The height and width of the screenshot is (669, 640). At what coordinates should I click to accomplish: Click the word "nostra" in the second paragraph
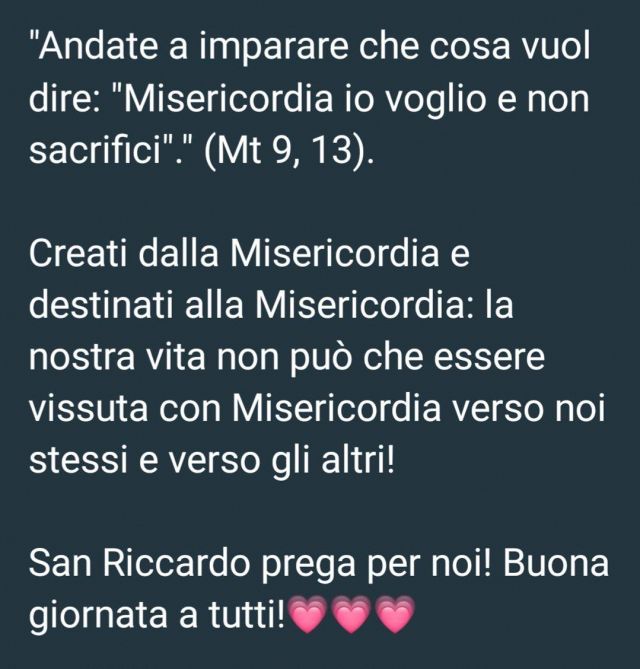click(82, 359)
